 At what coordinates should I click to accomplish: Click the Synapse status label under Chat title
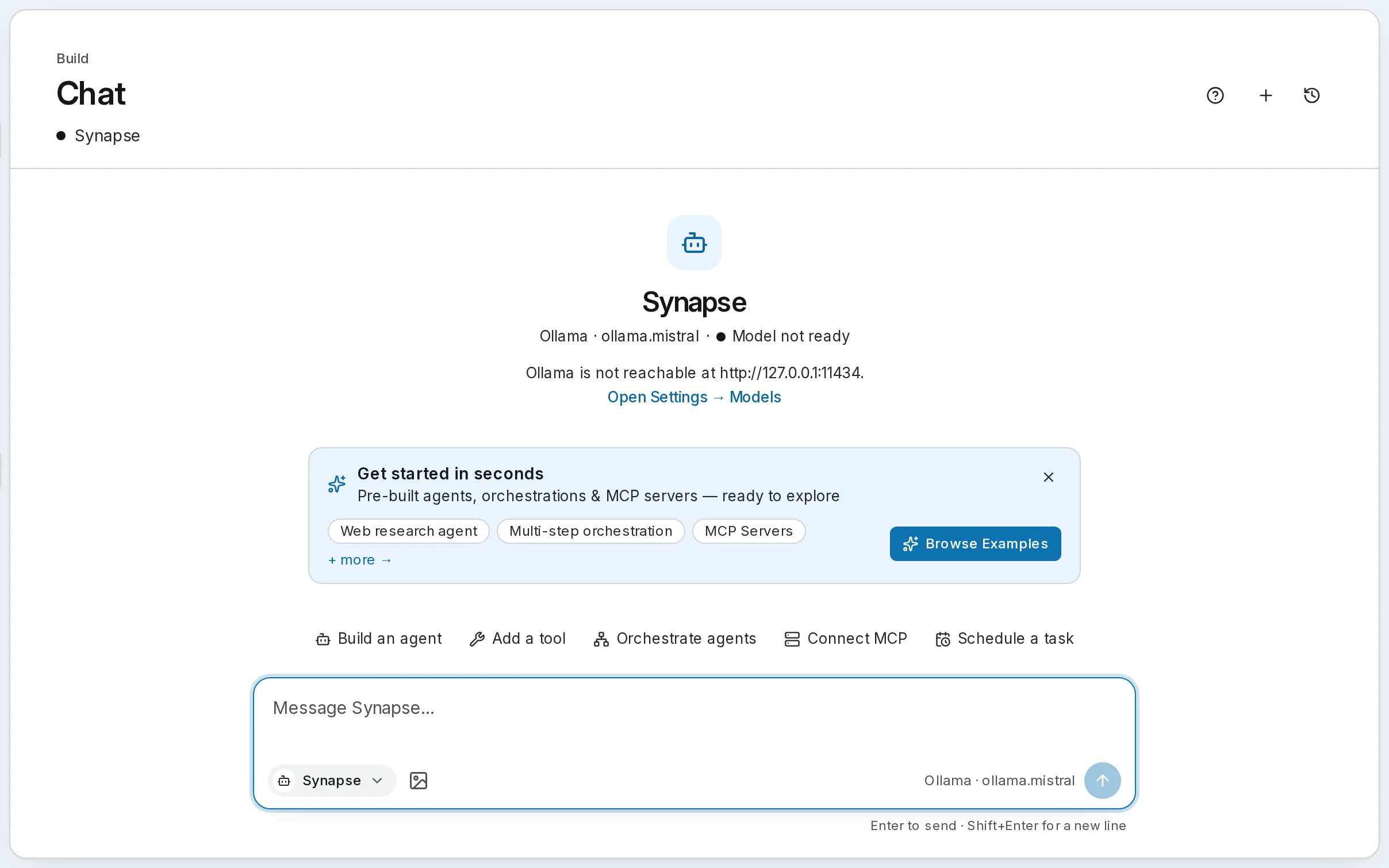coord(107,136)
